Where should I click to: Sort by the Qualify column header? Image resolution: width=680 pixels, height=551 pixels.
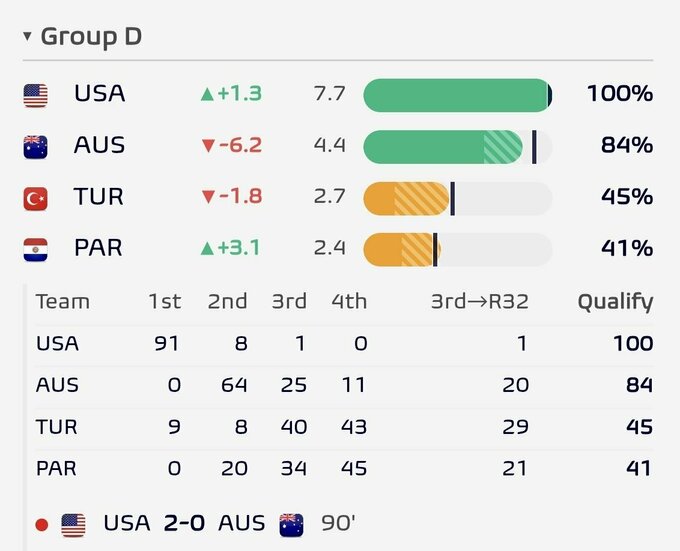pos(615,302)
